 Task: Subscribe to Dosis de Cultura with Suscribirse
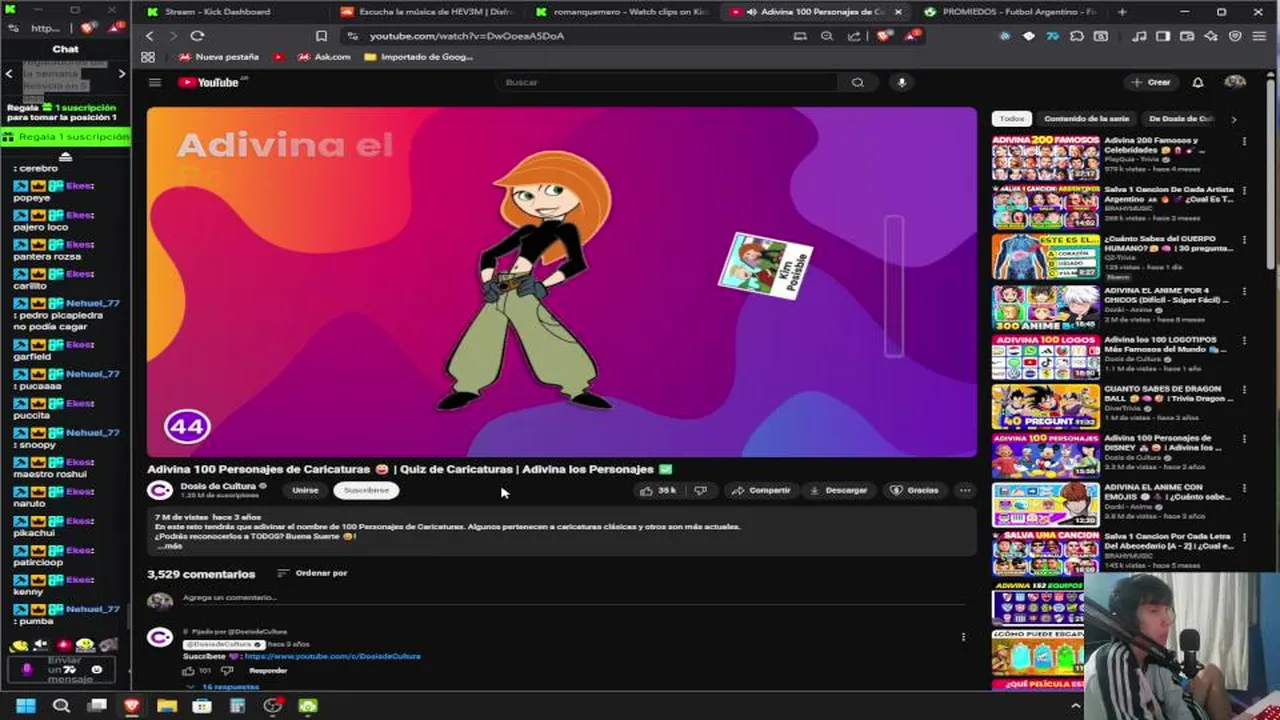click(366, 490)
